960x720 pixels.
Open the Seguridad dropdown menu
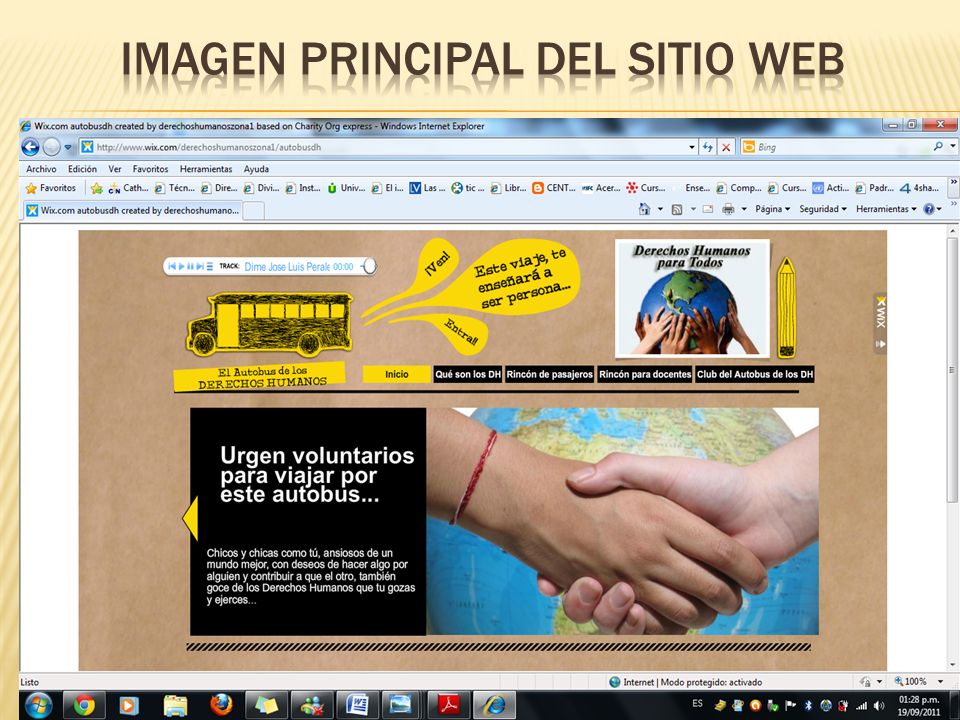coord(823,209)
